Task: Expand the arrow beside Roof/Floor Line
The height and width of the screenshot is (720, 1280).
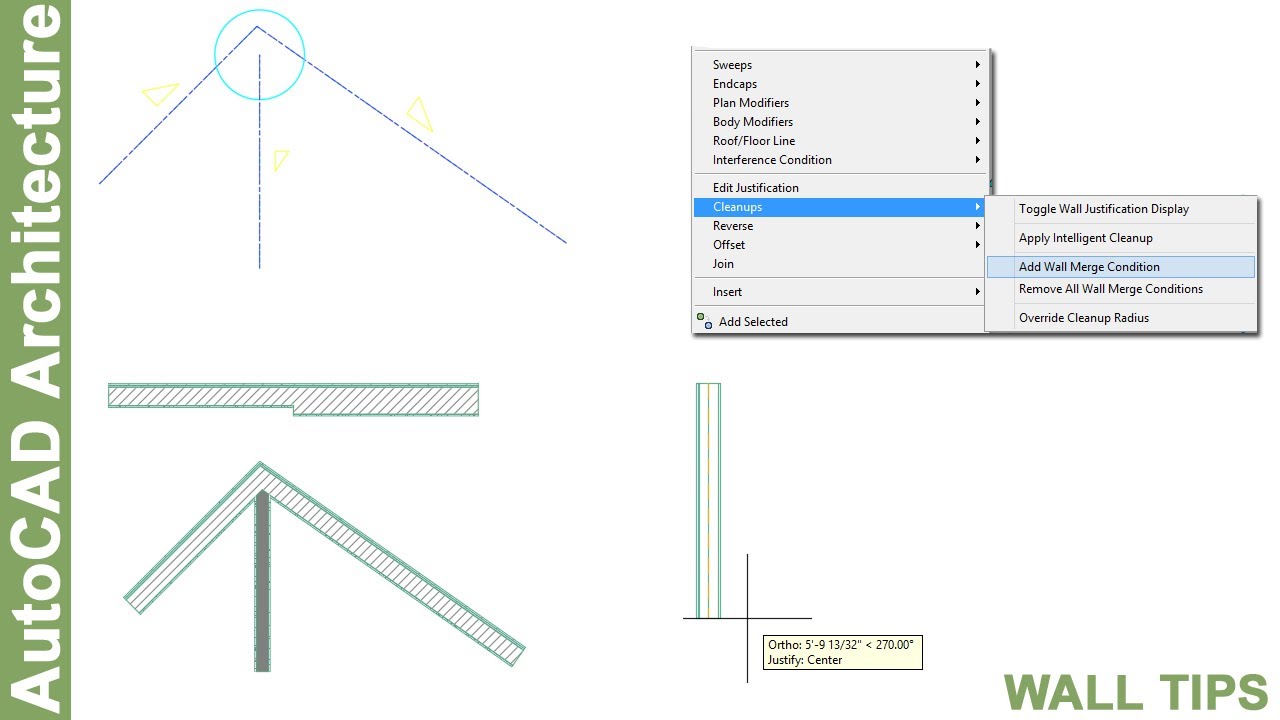Action: tap(978, 141)
